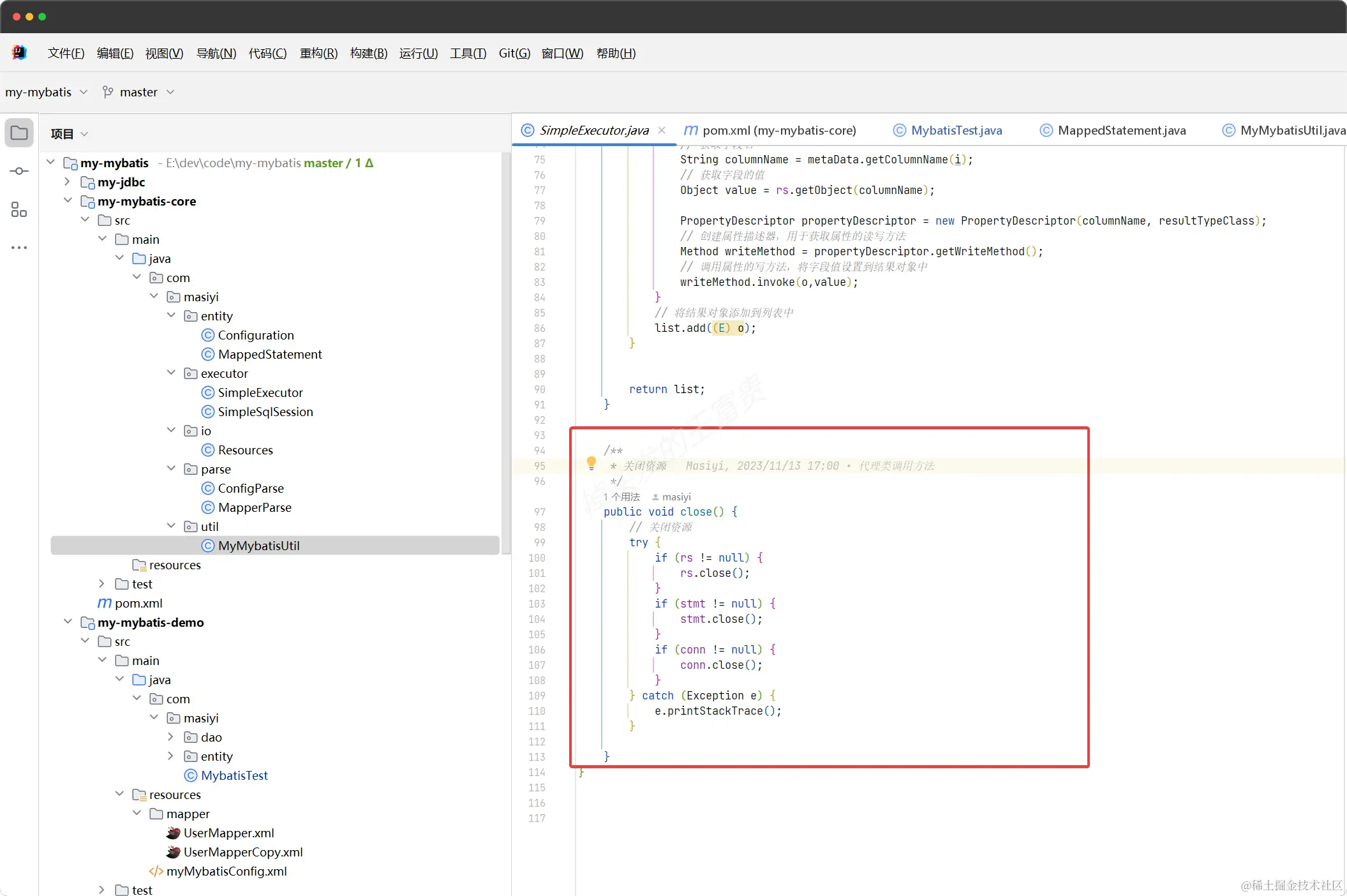This screenshot has width=1347, height=896.
Task: Click the Git branch icon beside master
Action: (x=108, y=92)
